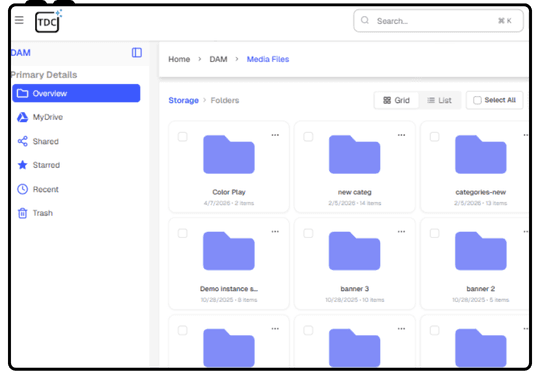Select the banner 3 folder checkbox
Image resolution: width=540 pixels, height=384 pixels.
click(x=308, y=233)
